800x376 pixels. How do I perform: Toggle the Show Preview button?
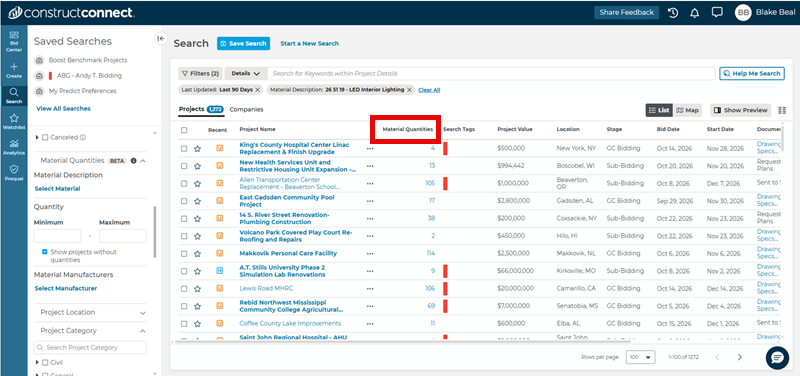pos(740,110)
